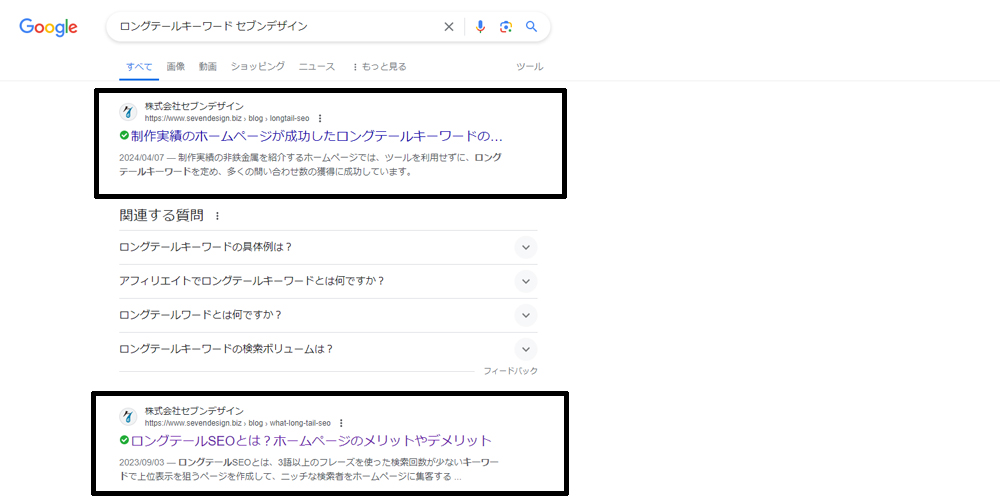The width and height of the screenshot is (1000, 500).
Task: Click snippet dated 2023/09/03
Action: click(309, 469)
